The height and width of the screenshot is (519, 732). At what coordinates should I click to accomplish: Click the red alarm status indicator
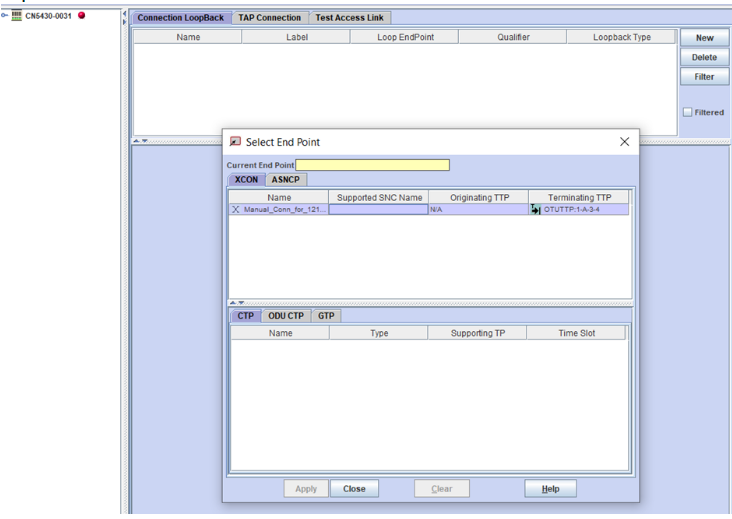coord(82,15)
